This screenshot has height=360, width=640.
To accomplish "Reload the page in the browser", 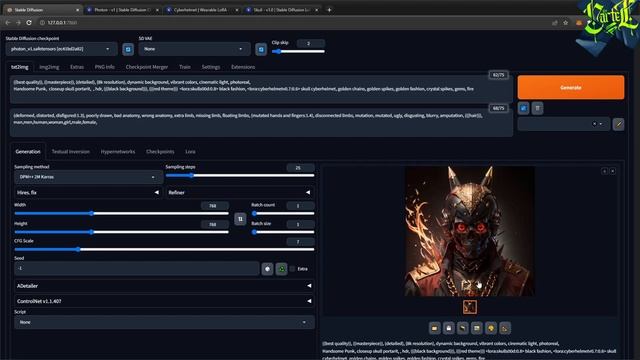I will pyautogui.click(x=29, y=23).
